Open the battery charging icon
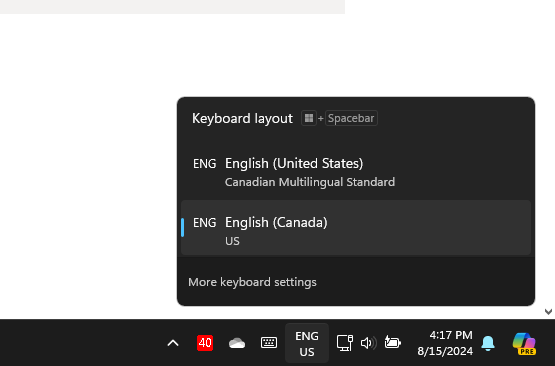The image size is (555, 366). pos(392,343)
